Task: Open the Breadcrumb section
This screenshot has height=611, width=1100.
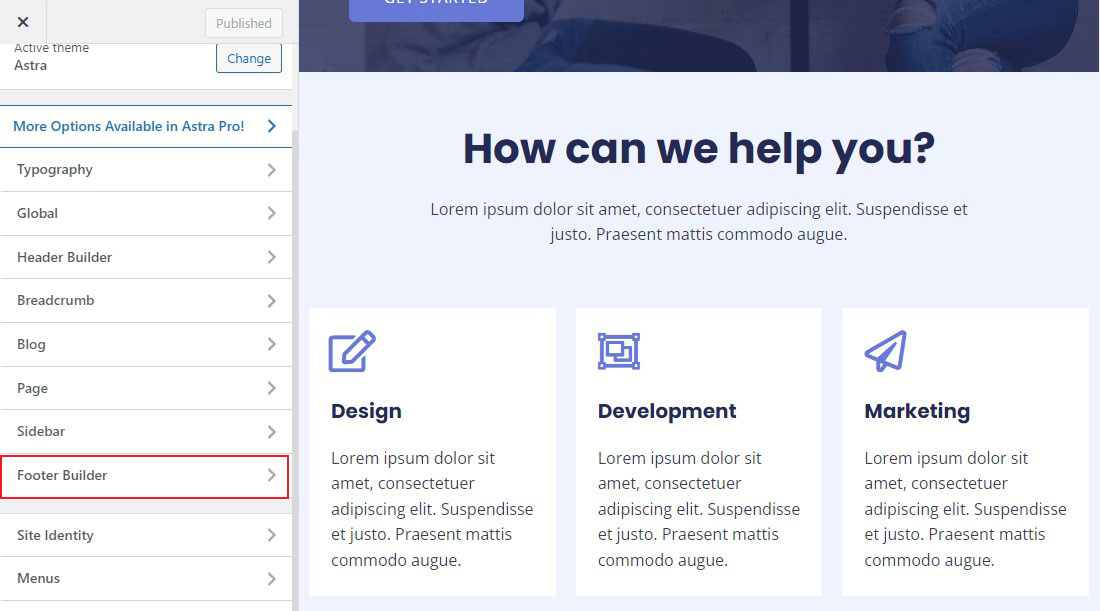Action: 145,300
